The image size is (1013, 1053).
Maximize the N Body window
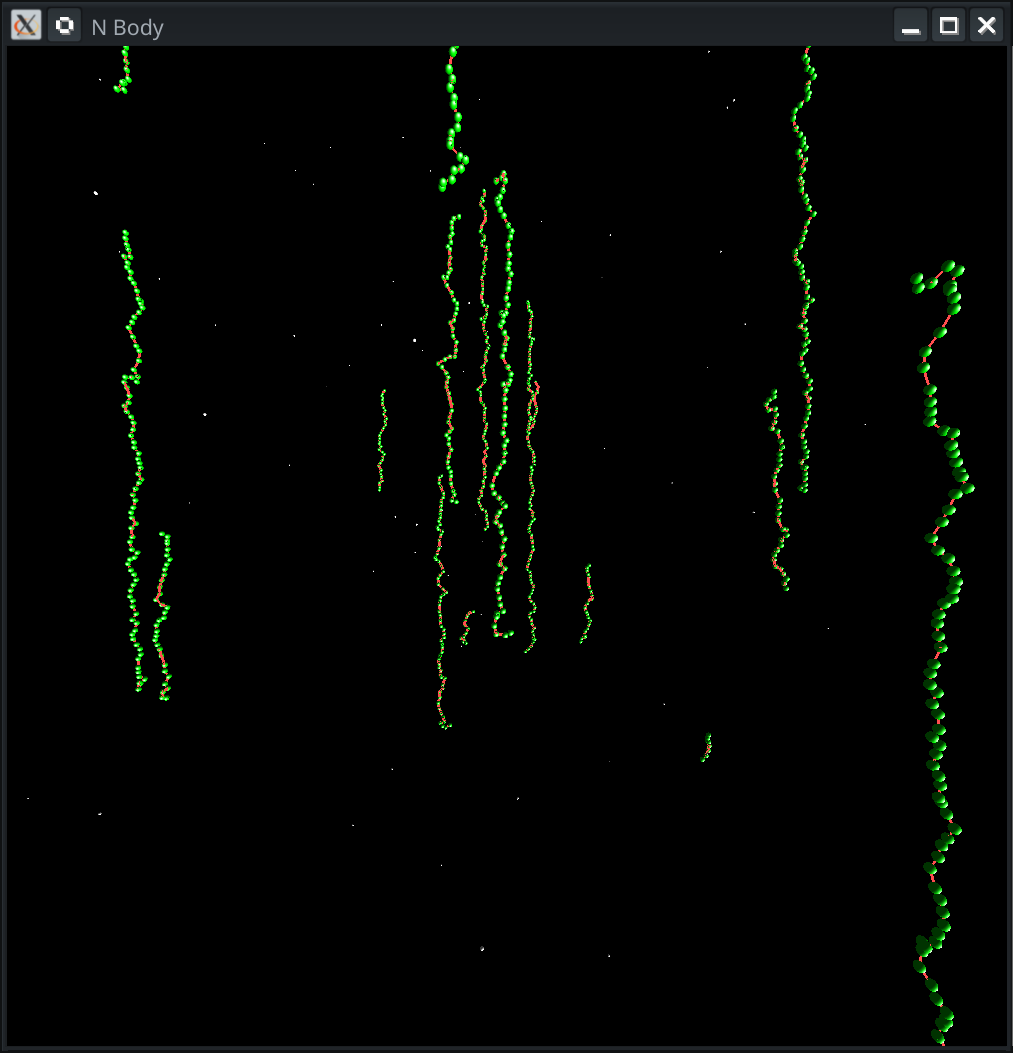(947, 25)
